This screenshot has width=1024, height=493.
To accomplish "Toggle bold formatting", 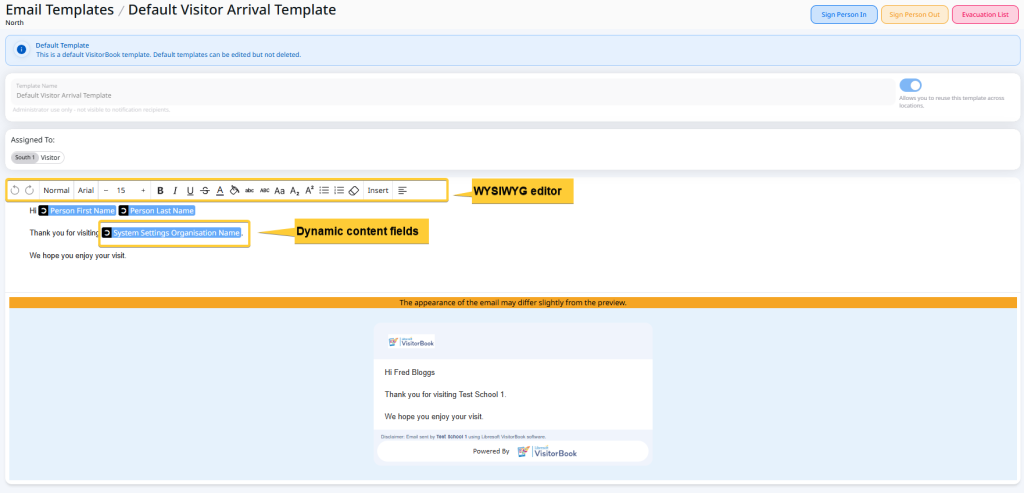I will [160, 190].
